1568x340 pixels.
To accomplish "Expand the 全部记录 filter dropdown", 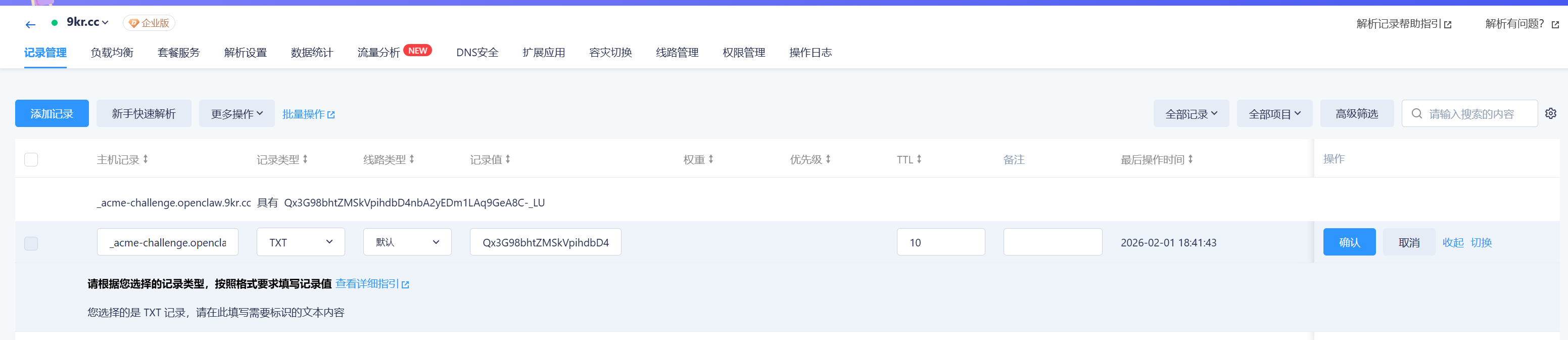I will click(1191, 114).
